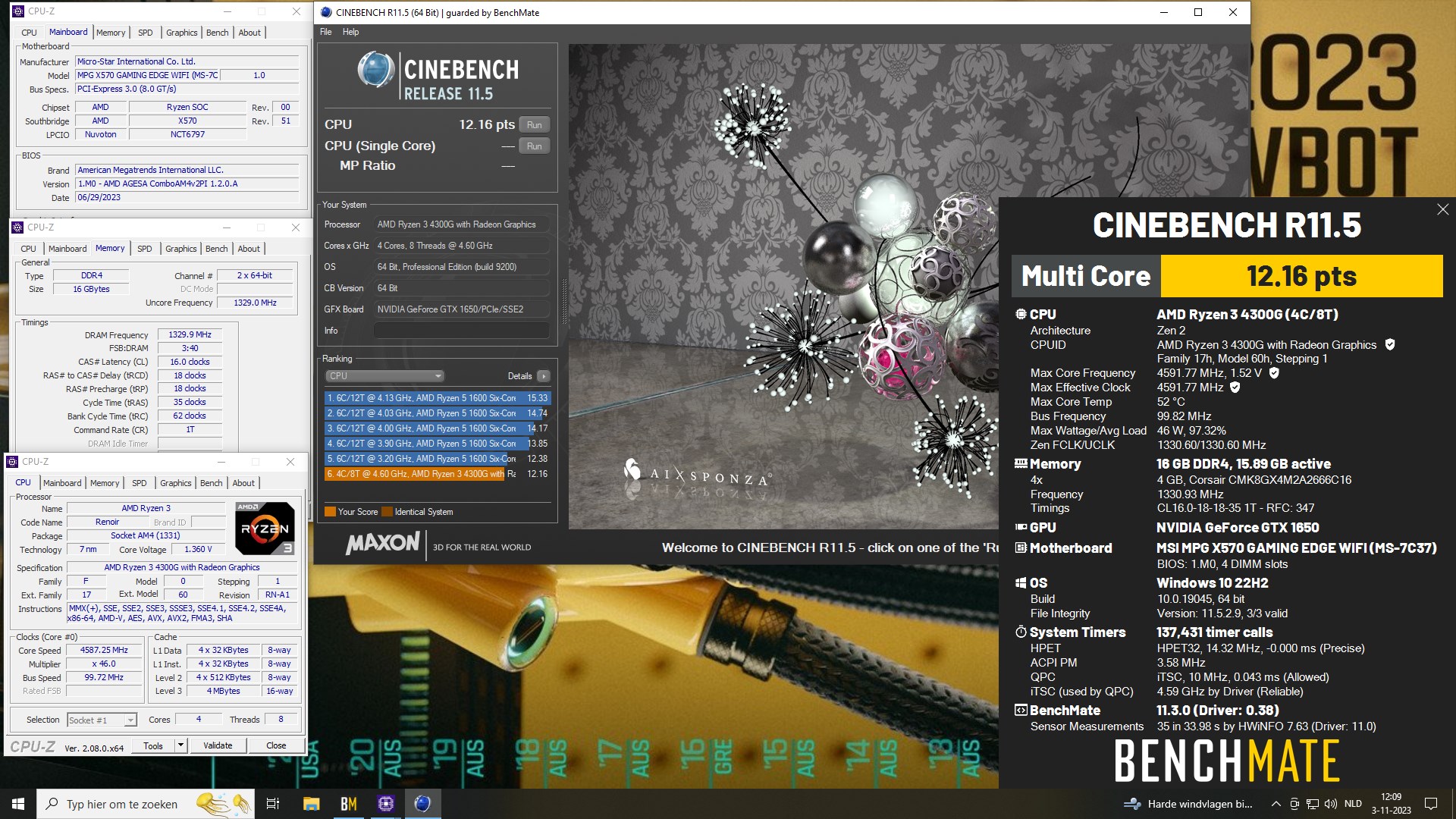This screenshot has width=1456, height=819.
Task: Click the Motherboard section icon in BenchMate
Action: 1021,548
